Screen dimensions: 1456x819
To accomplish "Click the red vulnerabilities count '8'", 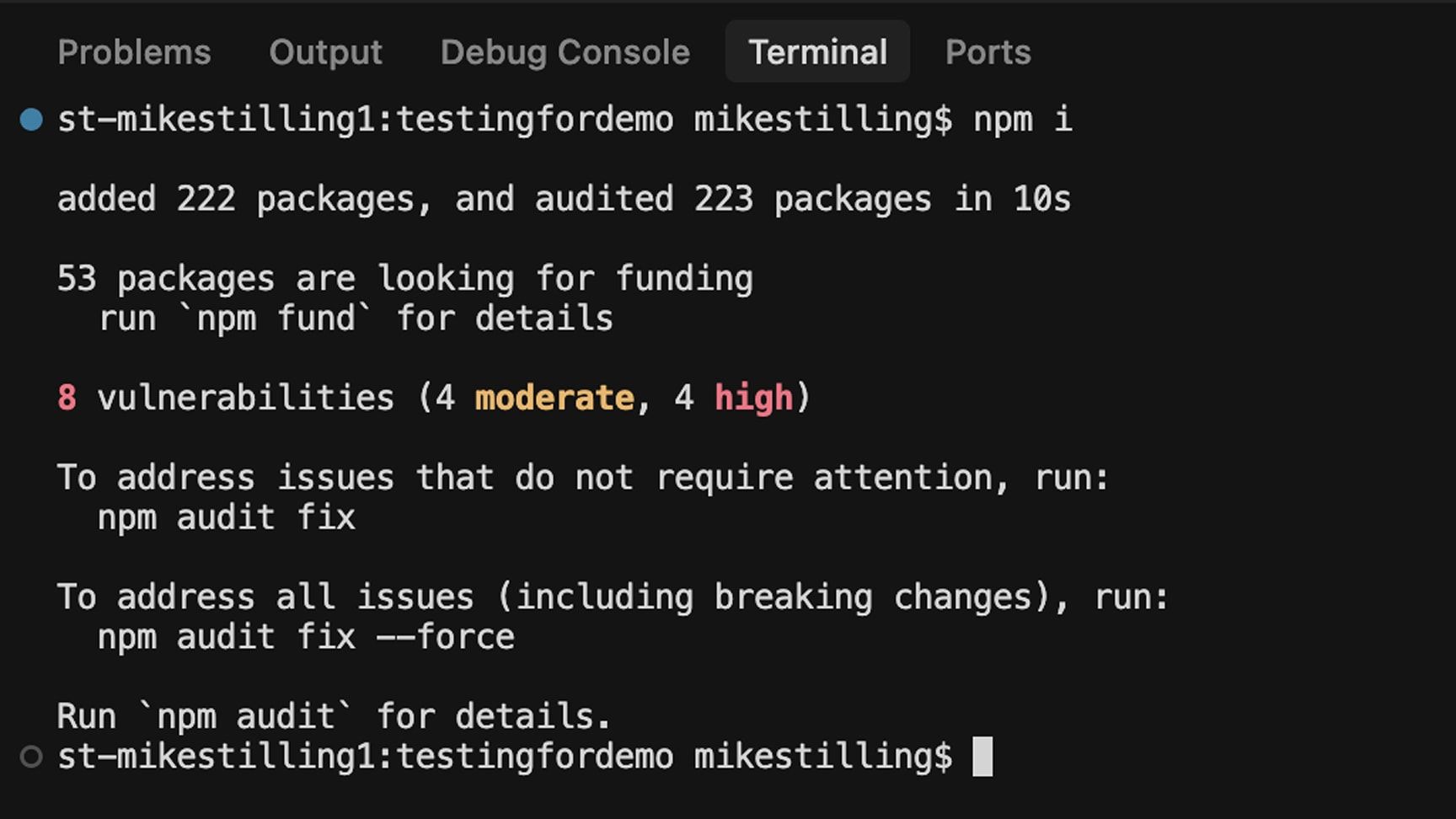I will point(67,398).
